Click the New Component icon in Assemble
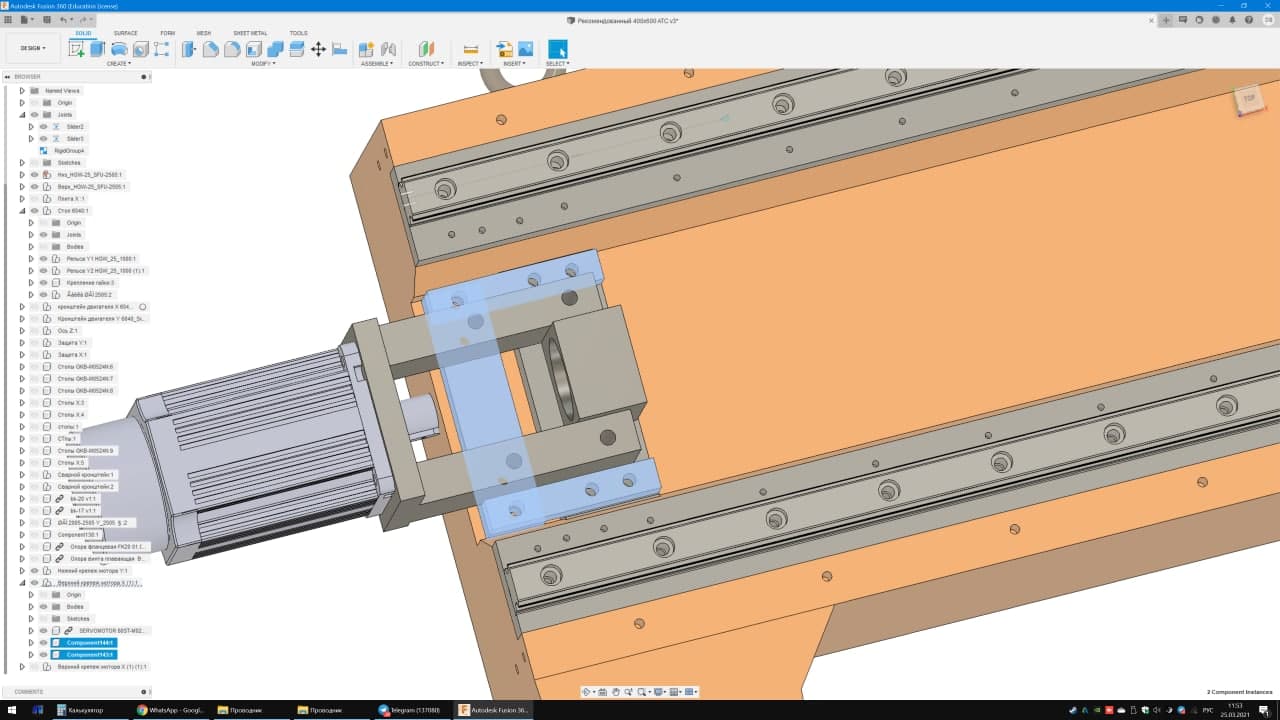 point(366,49)
